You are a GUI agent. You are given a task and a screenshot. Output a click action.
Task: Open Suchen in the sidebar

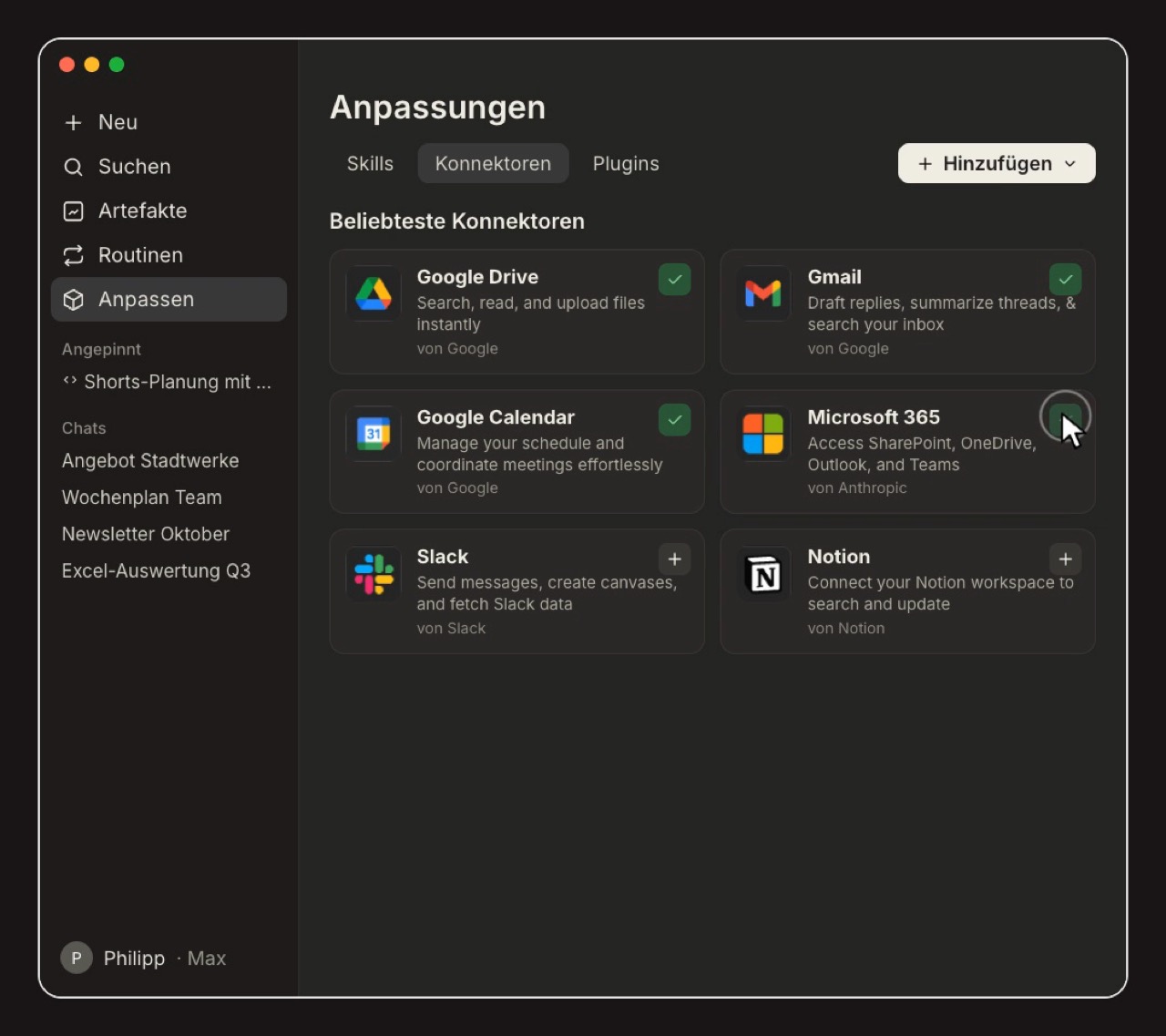(169, 167)
